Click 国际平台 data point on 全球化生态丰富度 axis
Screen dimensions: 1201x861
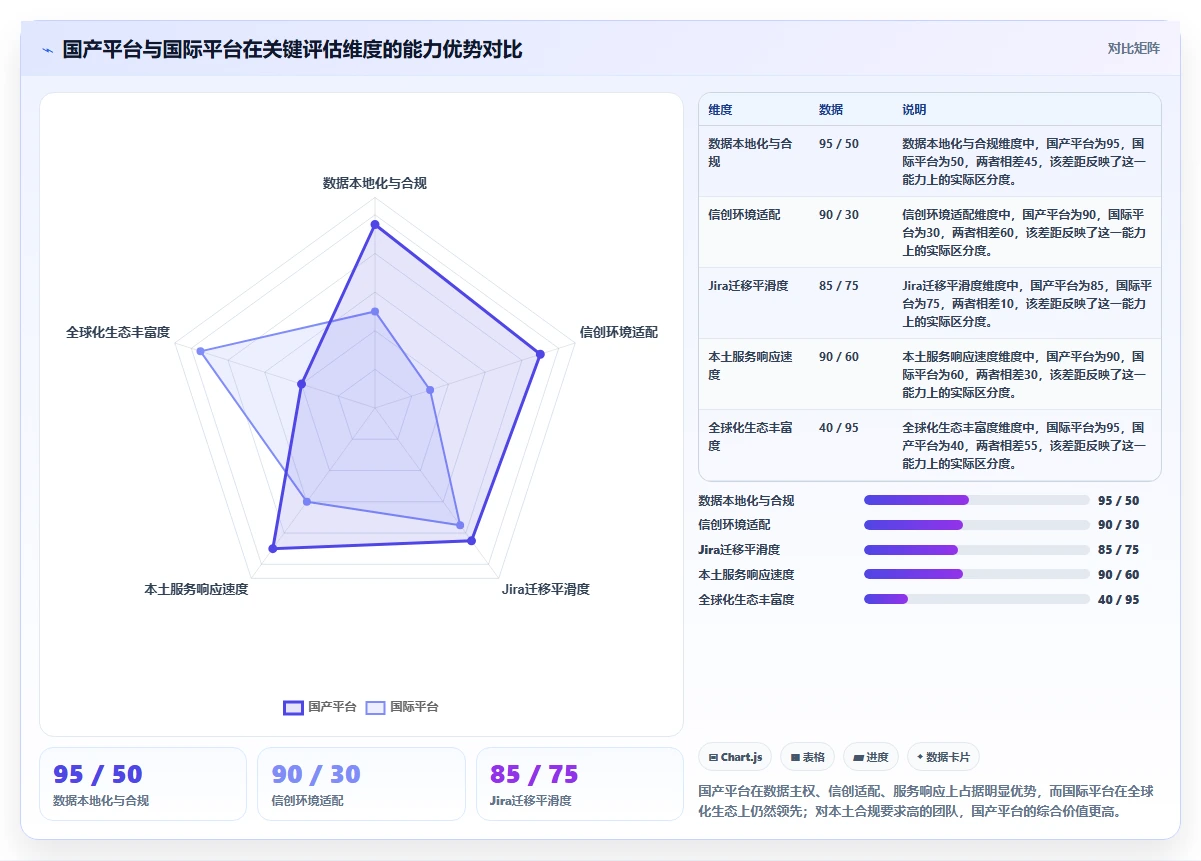tap(200, 351)
